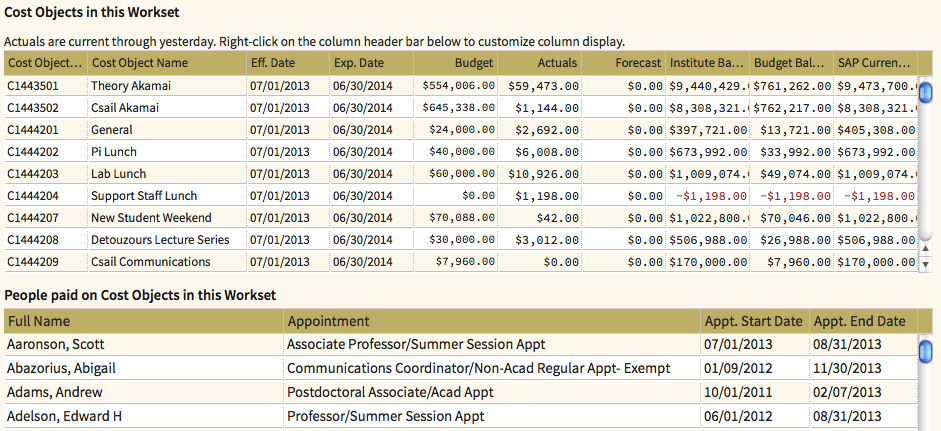Grab the cost objects table scrollbar thumb

[x=925, y=92]
